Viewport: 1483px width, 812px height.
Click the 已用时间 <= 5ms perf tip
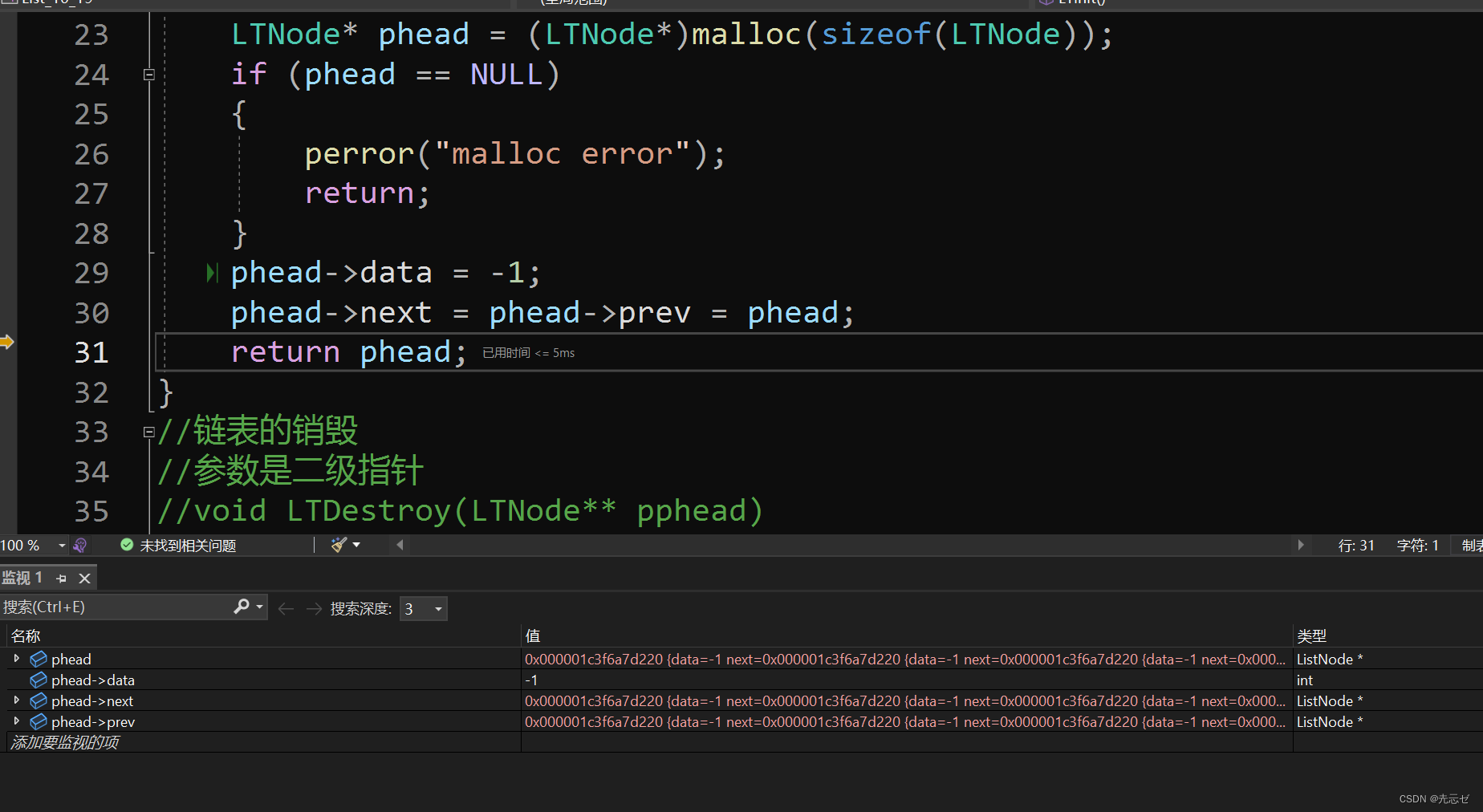coord(528,353)
